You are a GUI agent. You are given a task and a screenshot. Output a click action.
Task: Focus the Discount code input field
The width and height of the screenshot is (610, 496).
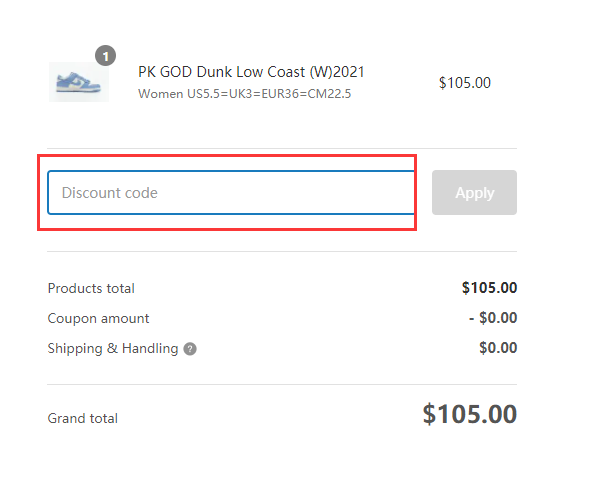(231, 193)
